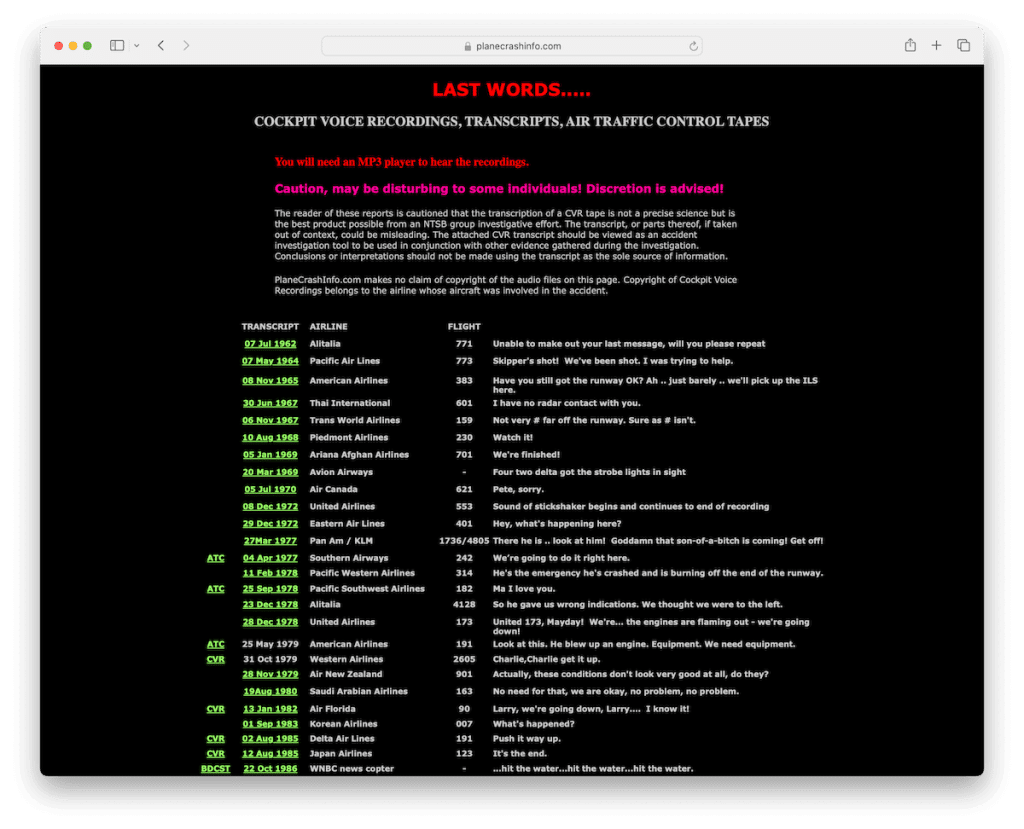1024x829 pixels.
Task: Click the "Pete, sorry." text
Action: tap(519, 489)
